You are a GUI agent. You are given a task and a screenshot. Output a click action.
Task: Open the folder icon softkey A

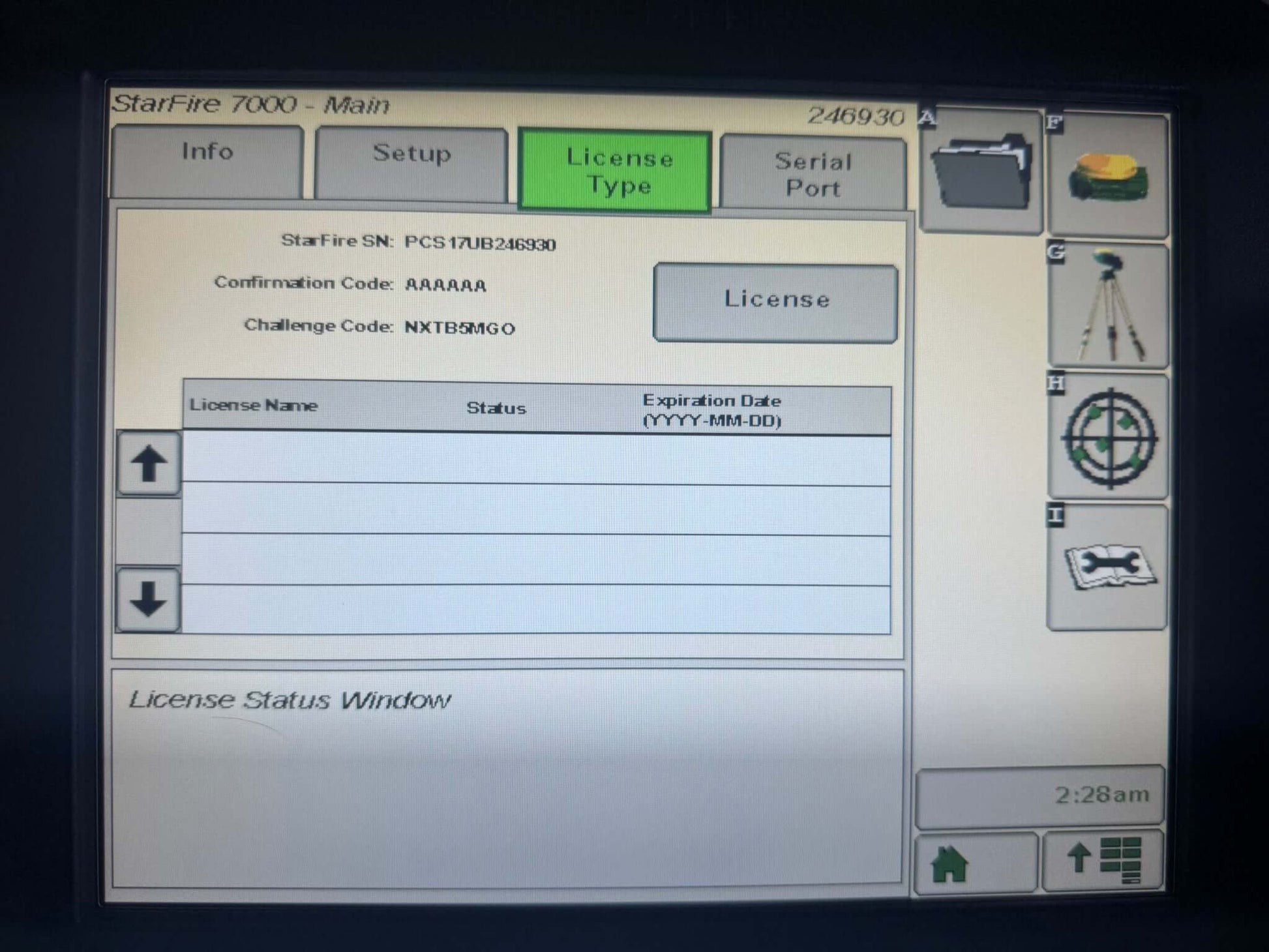coord(980,172)
